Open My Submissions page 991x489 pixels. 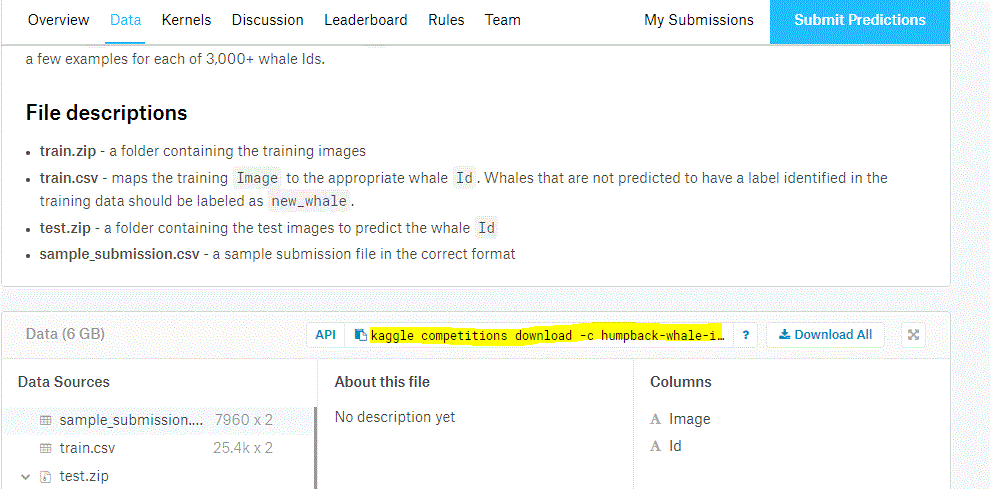(699, 20)
